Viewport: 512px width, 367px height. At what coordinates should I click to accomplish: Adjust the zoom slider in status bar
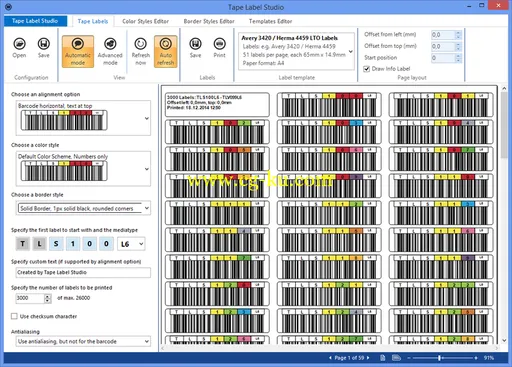point(440,358)
